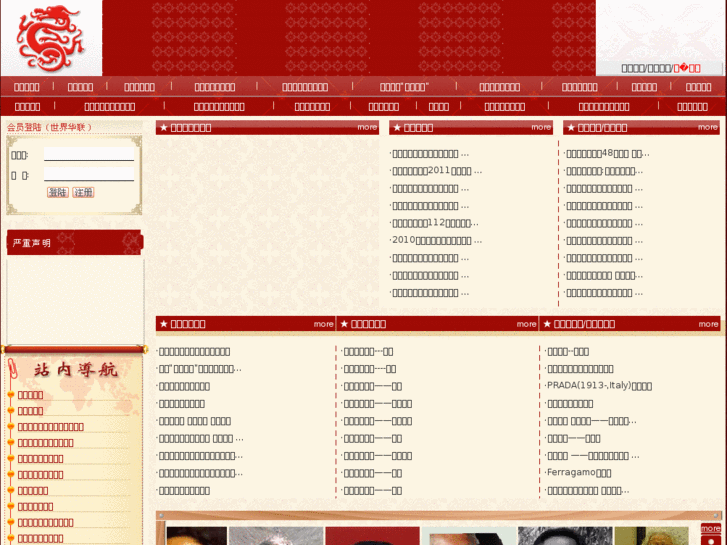The height and width of the screenshot is (545, 727).
Task: Click the 会员登陆(世界华联) heading
Action: click(49, 127)
